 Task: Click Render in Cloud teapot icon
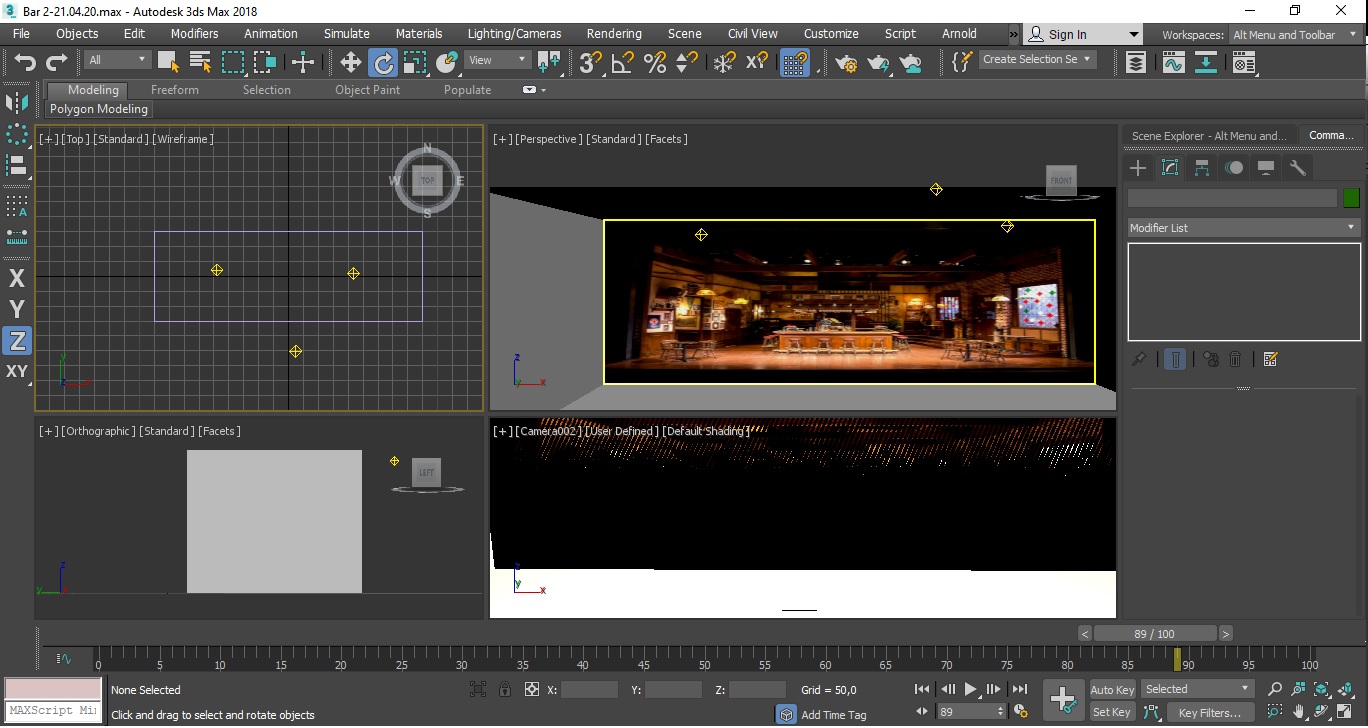pyautogui.click(x=911, y=63)
